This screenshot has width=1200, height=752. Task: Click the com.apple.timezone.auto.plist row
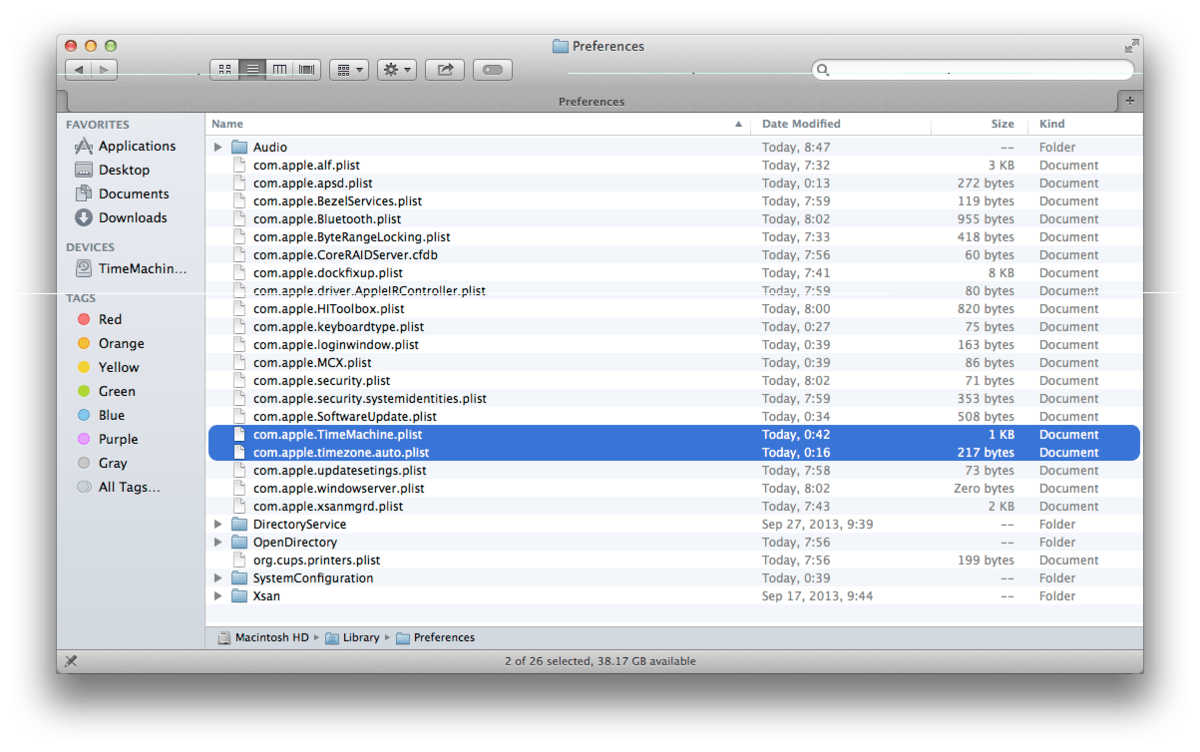[x=674, y=453]
